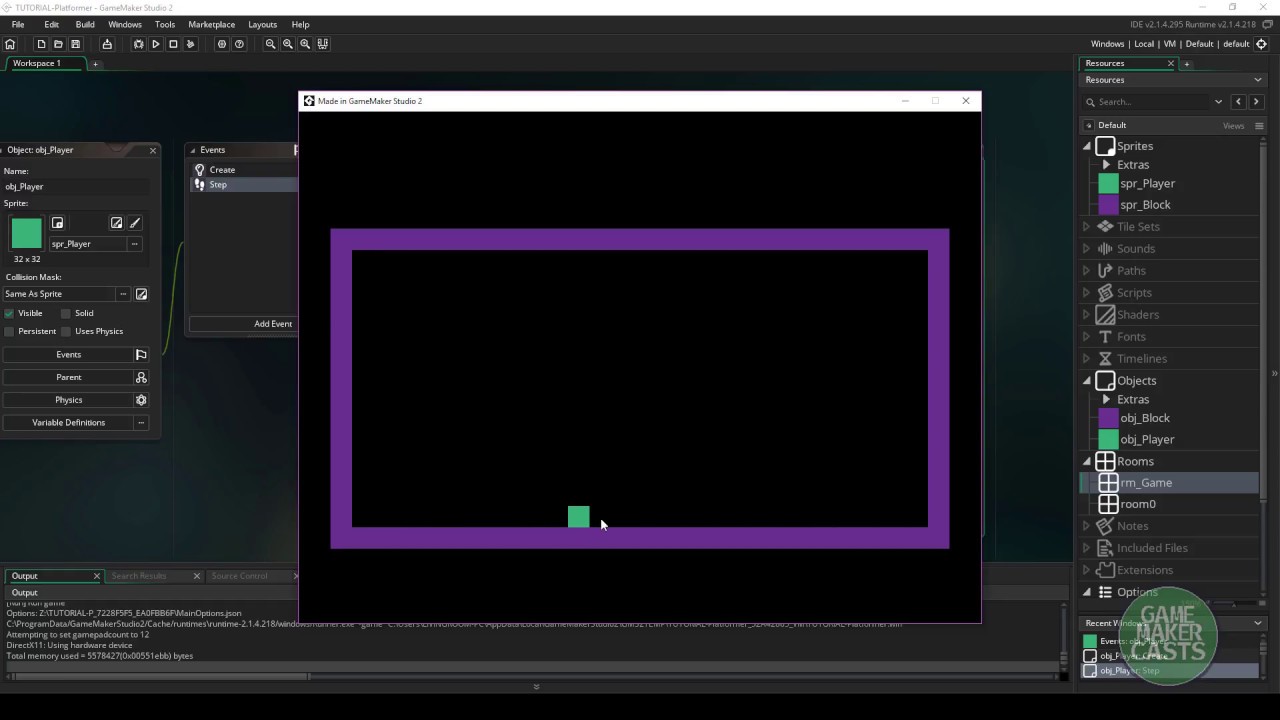Click edit sprite icon in object editor
Viewport: 1280px width, 720px height.
(116, 223)
